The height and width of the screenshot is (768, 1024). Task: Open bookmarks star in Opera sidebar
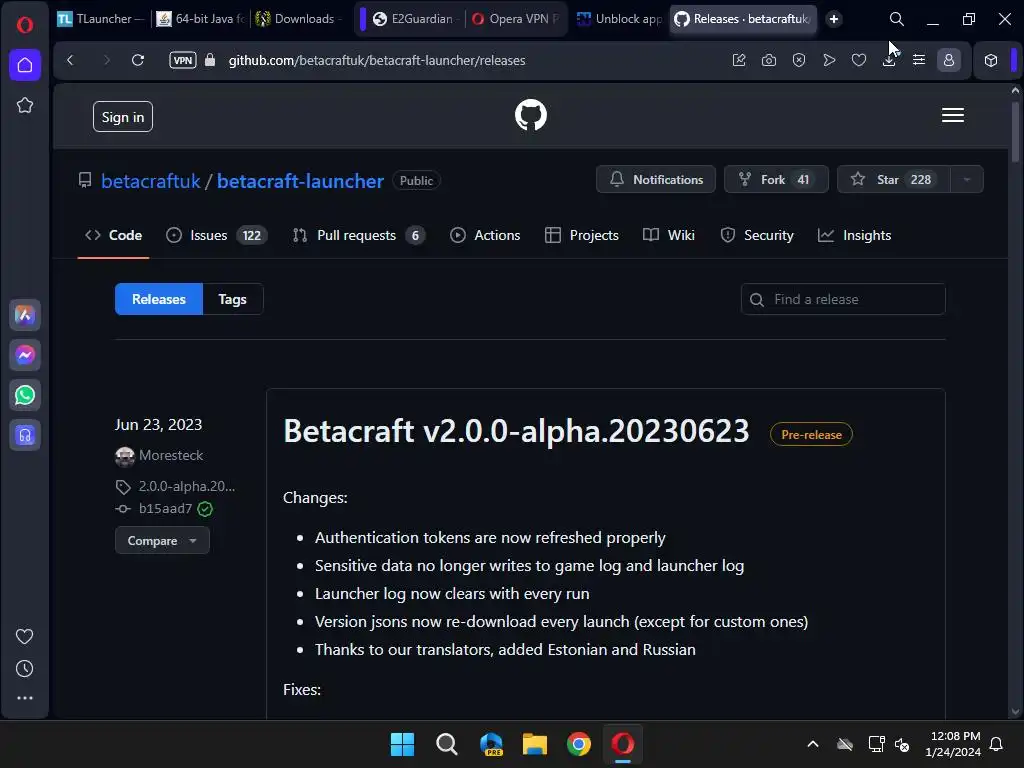(x=25, y=105)
